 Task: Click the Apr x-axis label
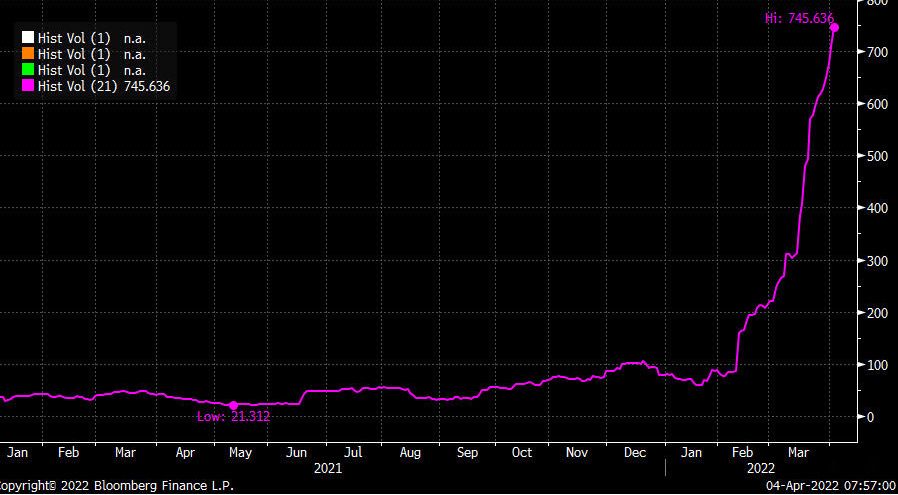tap(186, 453)
